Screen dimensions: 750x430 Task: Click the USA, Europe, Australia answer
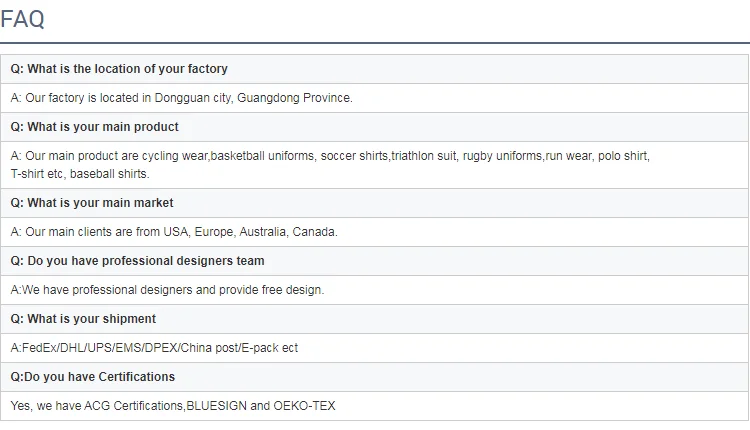[x=174, y=232]
